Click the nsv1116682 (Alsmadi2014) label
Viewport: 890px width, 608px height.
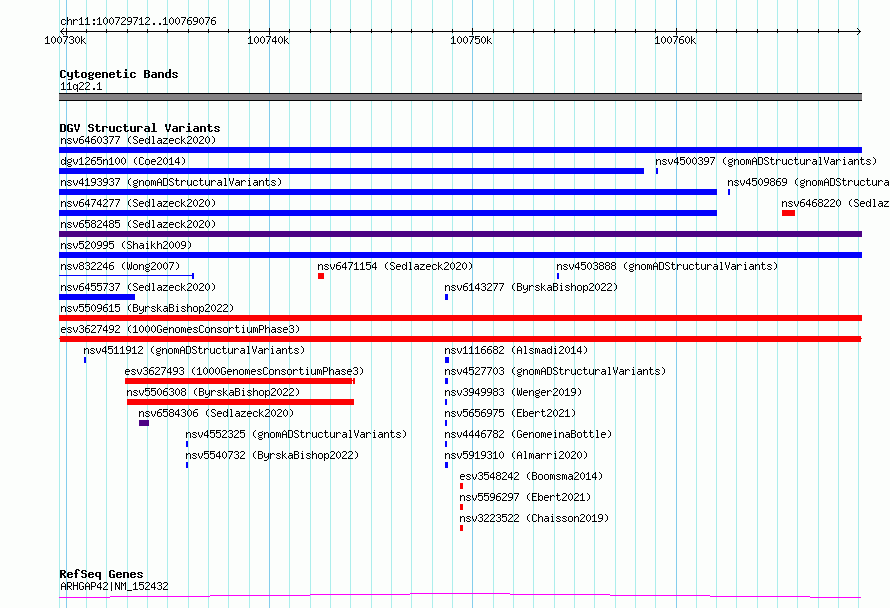click(516, 350)
